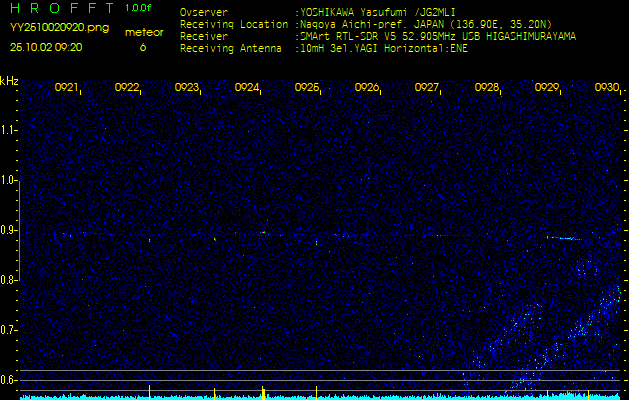Select location text Nagoya Aichi-pref. JAPAN
The image size is (629, 400).
374,24
